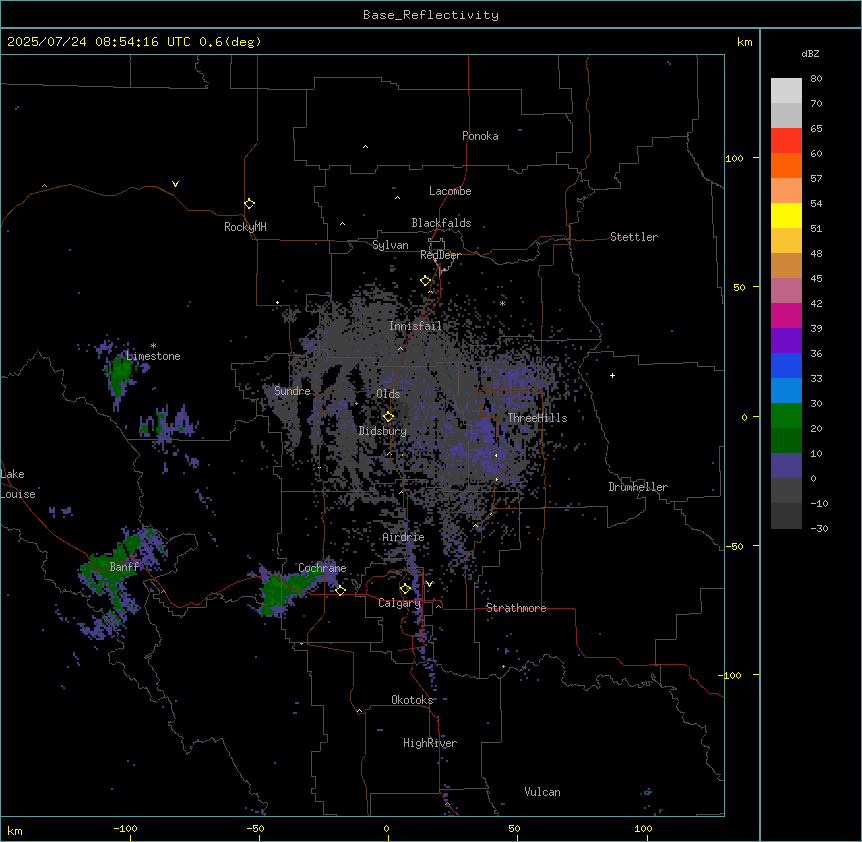Click the white asterisk marker above Limestone

pos(153,346)
